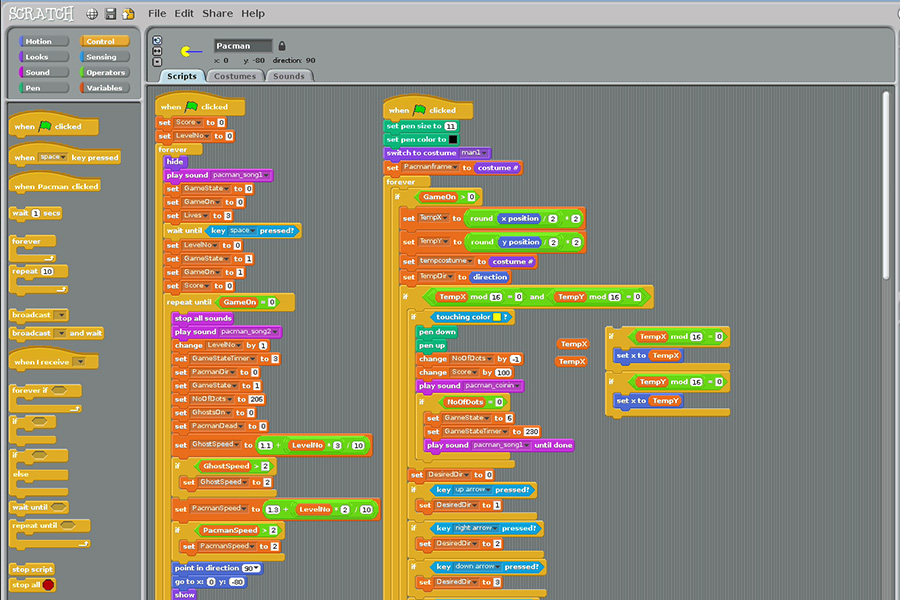900x600 pixels.
Task: Click the show block in the script
Action: click(x=185, y=595)
